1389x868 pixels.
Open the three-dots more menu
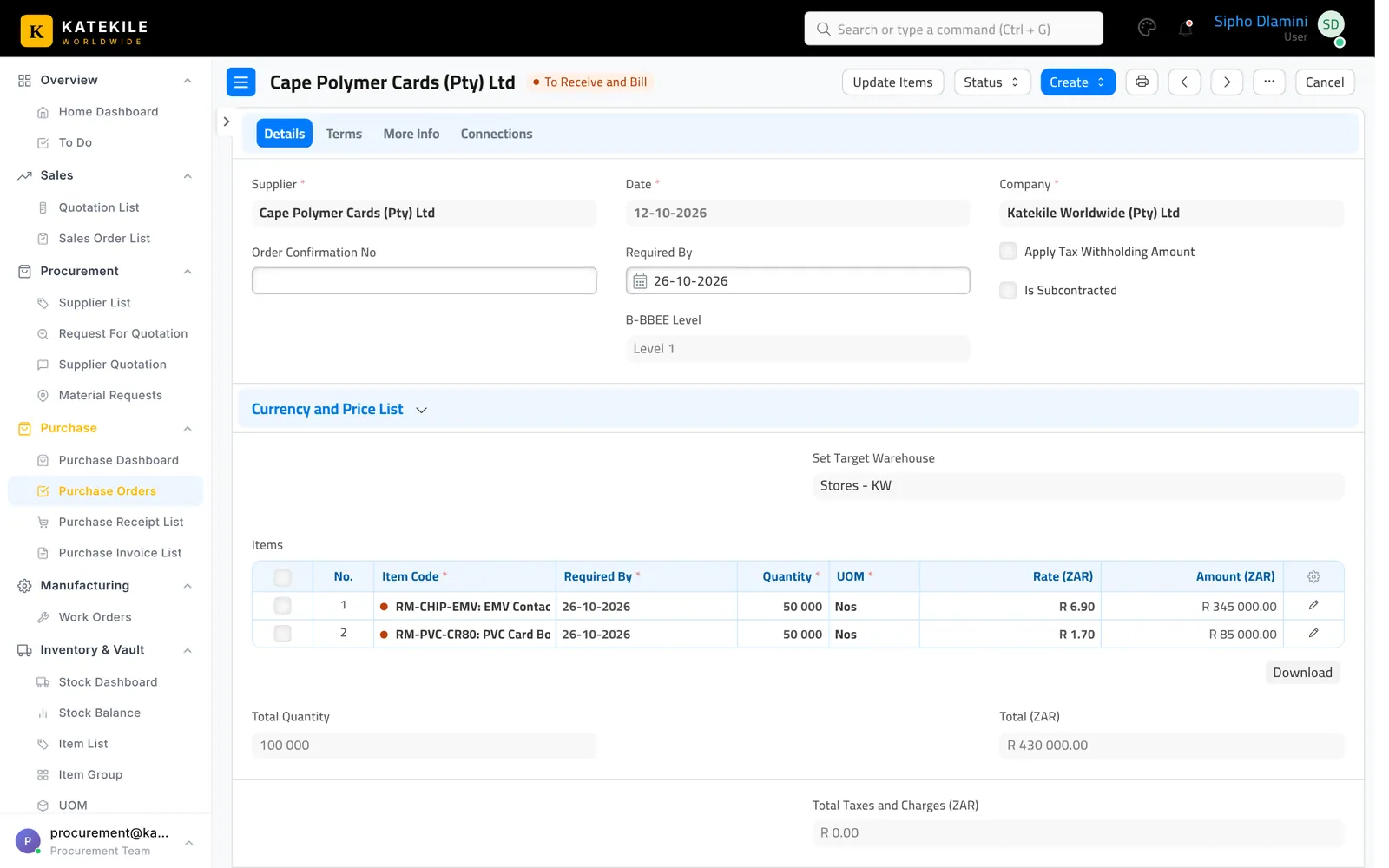click(1269, 82)
